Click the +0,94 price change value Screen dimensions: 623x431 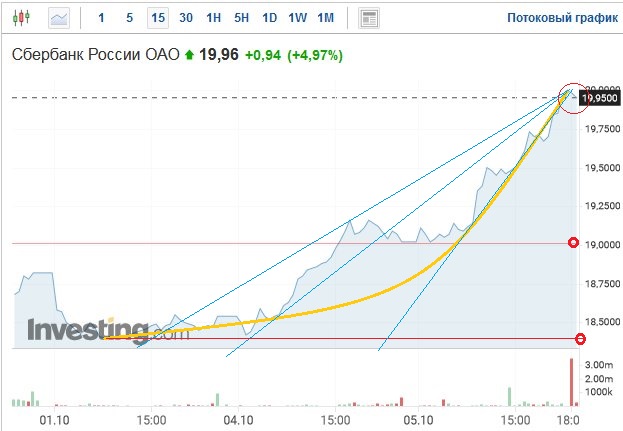[263, 55]
